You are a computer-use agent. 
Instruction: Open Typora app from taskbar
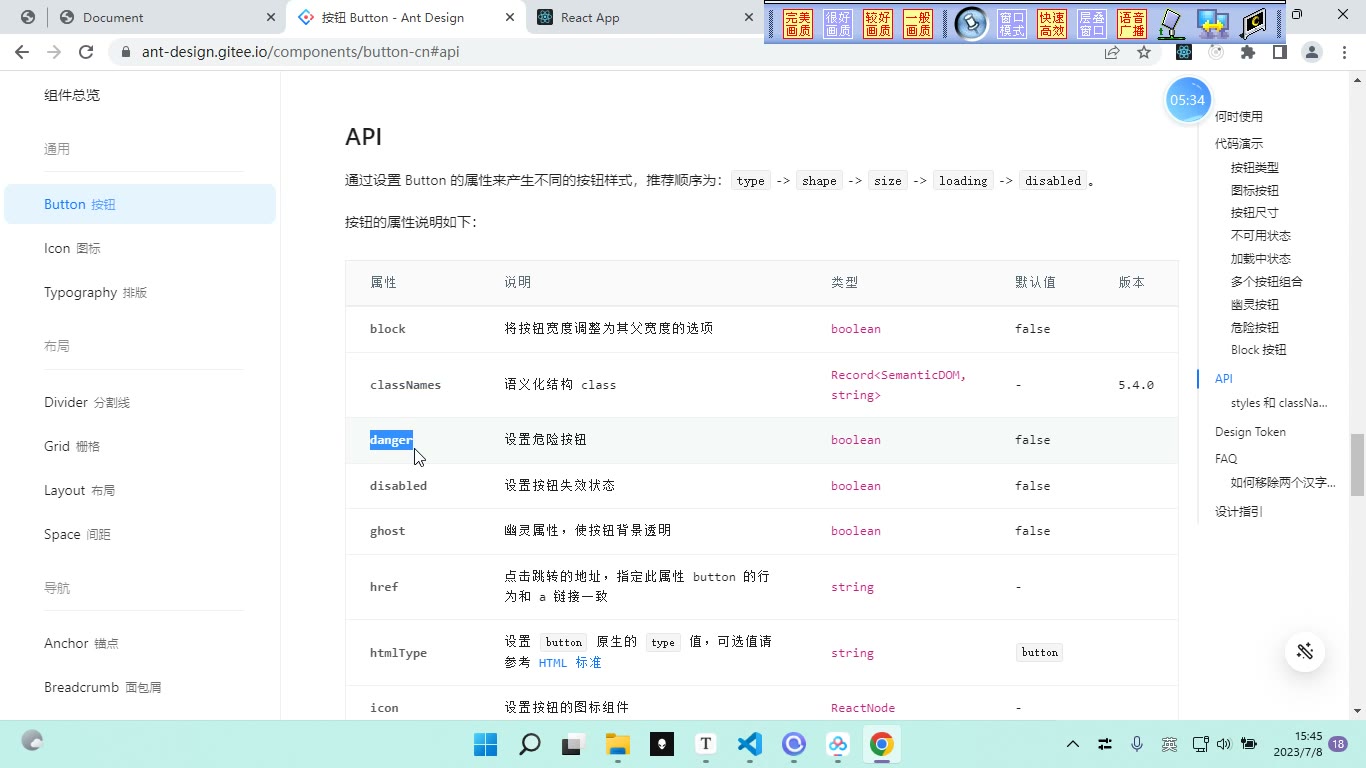[x=706, y=744]
